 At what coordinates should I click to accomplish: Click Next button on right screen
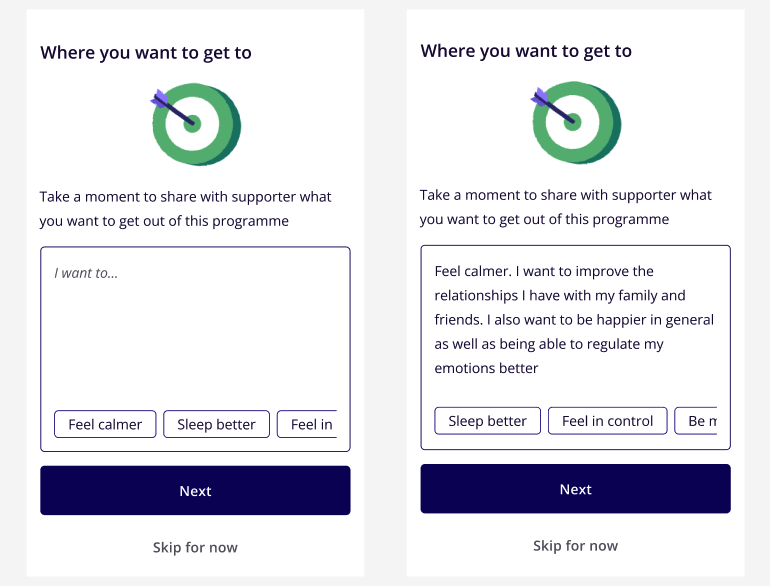pos(576,489)
